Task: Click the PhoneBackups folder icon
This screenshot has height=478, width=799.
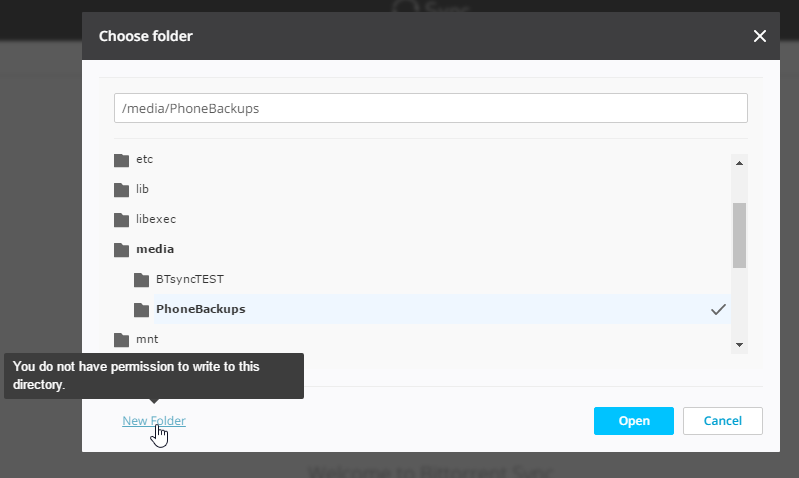Action: point(141,309)
